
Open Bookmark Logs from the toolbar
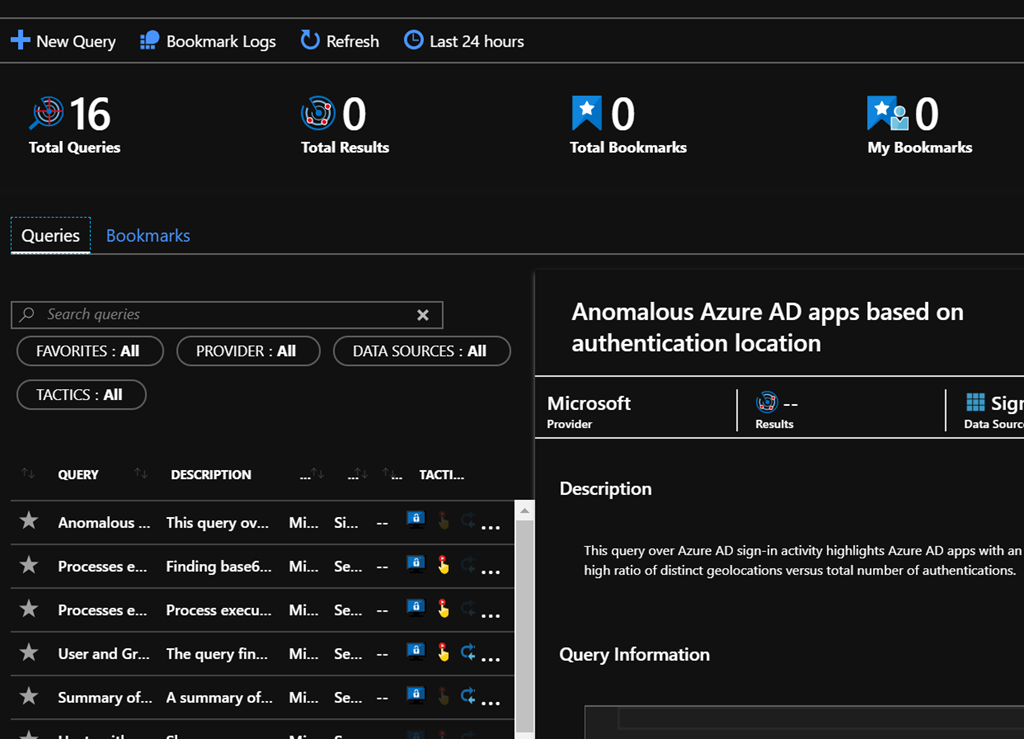point(208,41)
